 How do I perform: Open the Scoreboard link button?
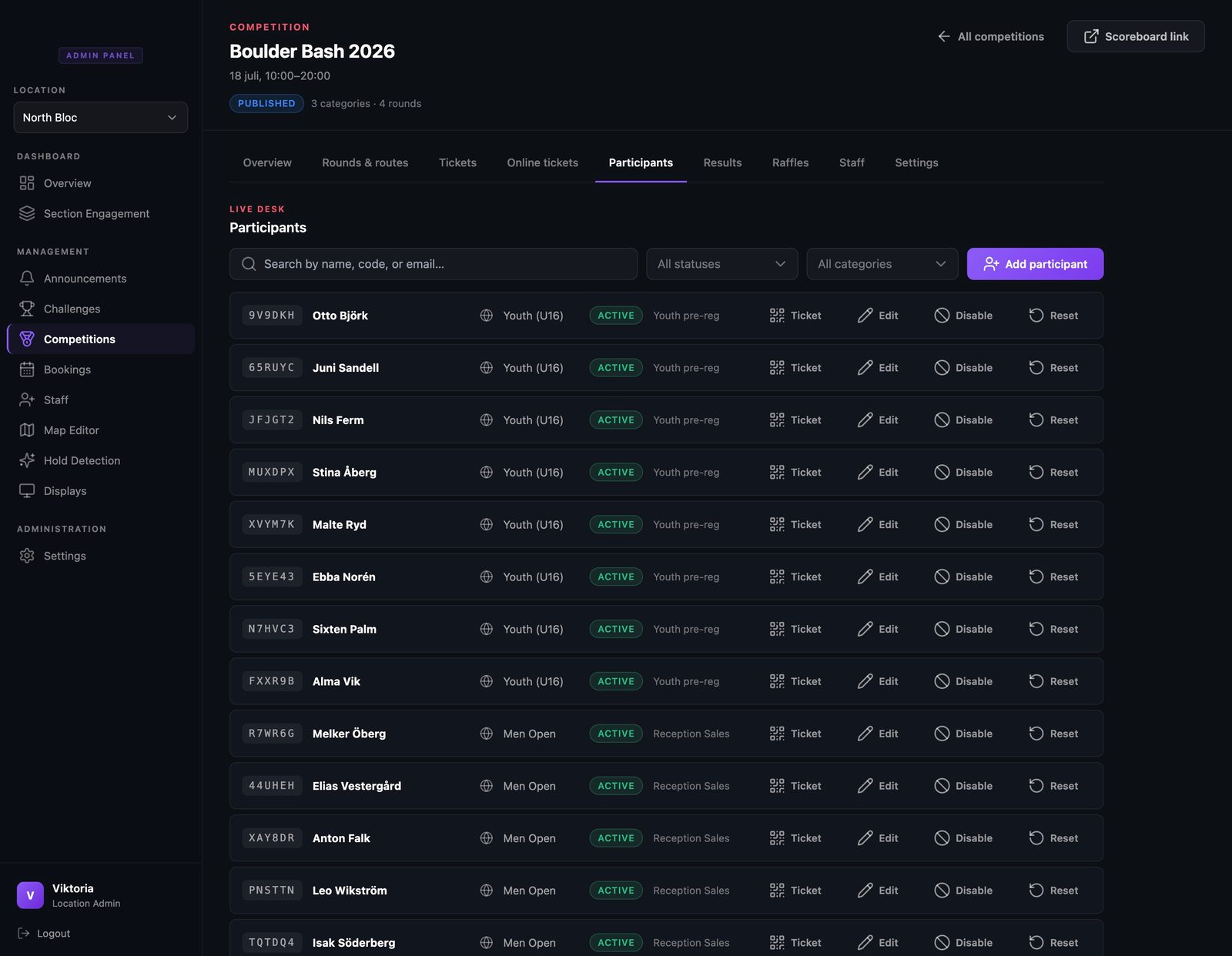click(x=1136, y=36)
